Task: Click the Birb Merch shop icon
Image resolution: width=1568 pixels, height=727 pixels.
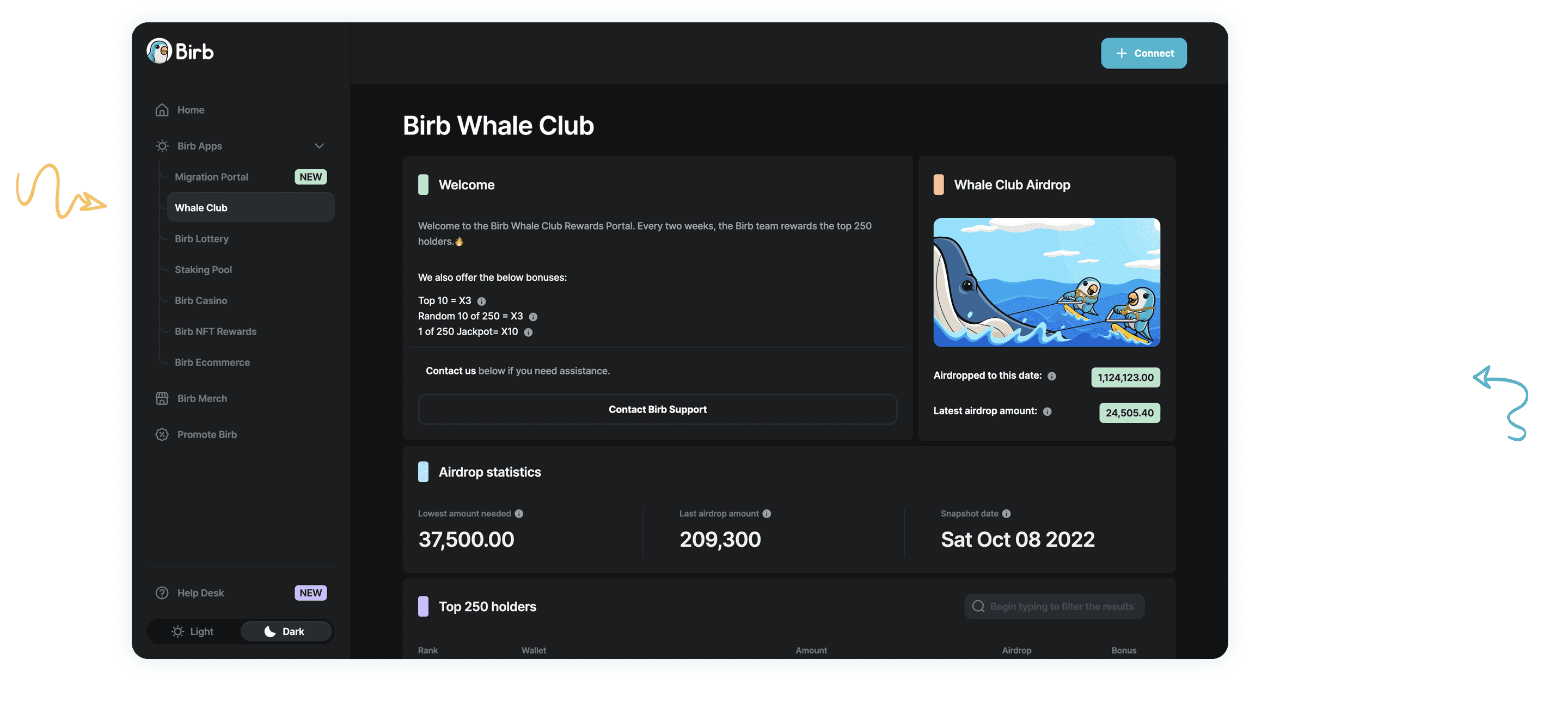Action: [162, 398]
